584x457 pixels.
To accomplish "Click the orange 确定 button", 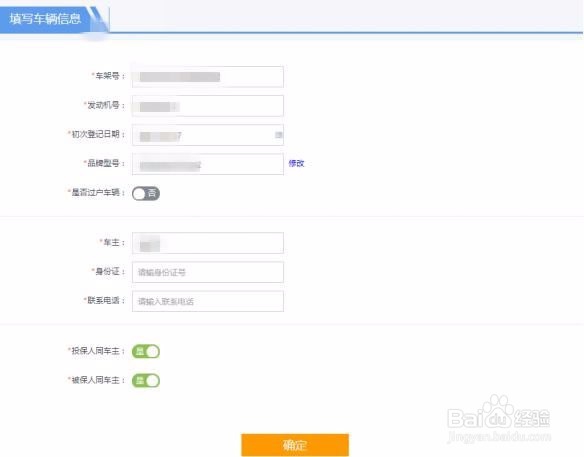I will pos(295,445).
